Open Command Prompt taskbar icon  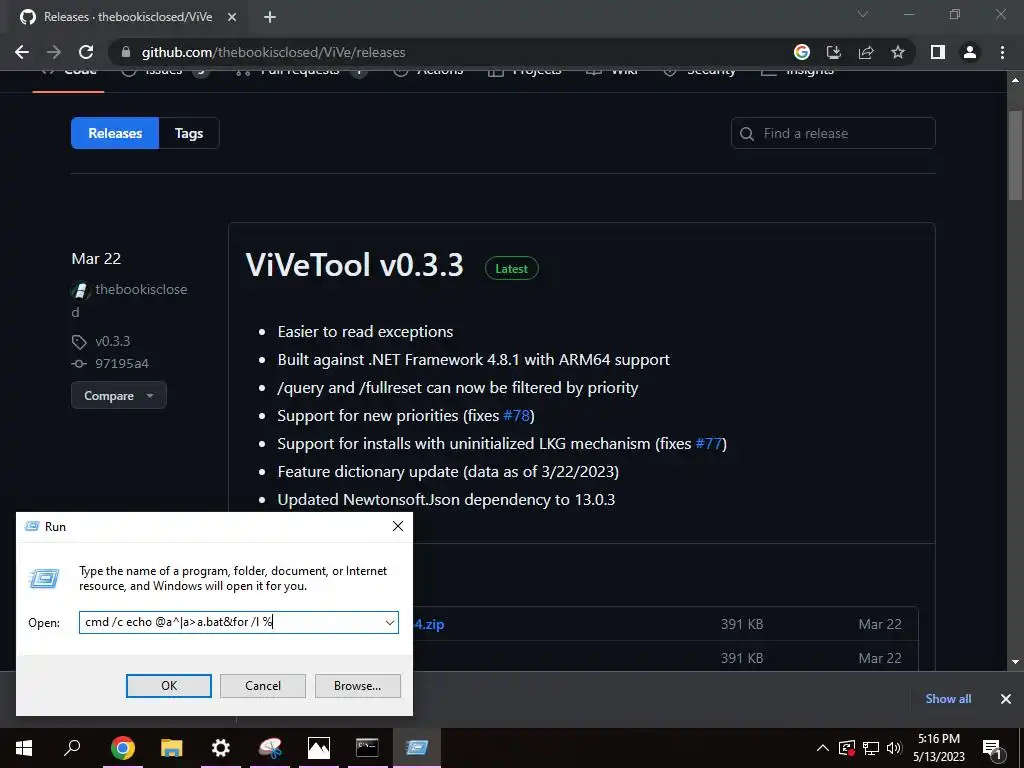coord(367,748)
